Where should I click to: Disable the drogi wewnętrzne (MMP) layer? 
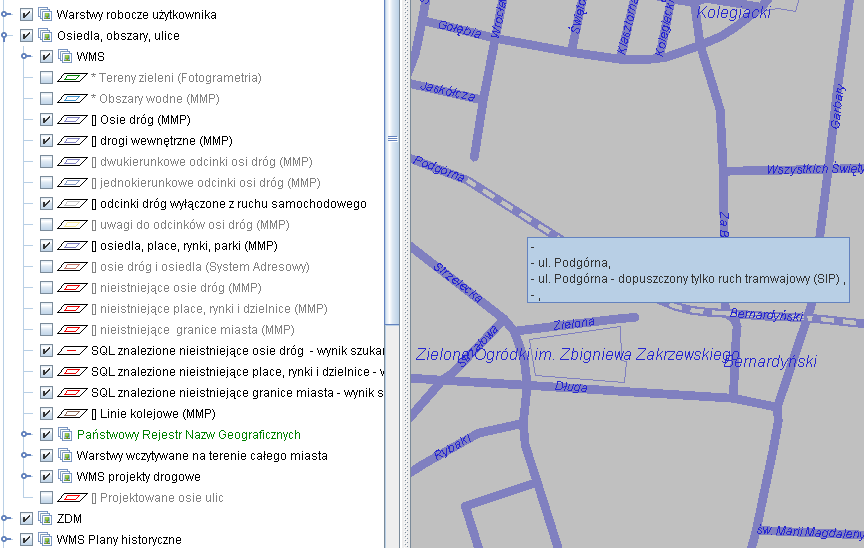46,140
